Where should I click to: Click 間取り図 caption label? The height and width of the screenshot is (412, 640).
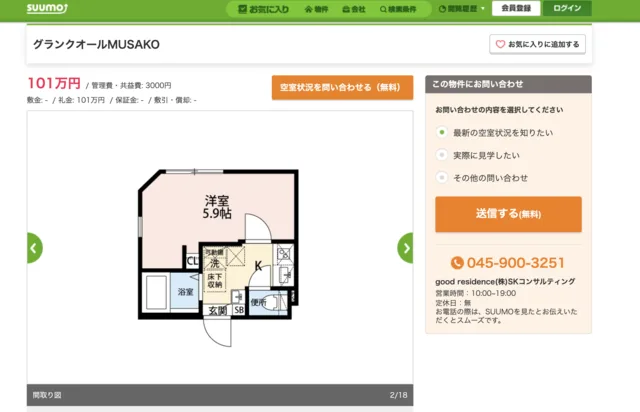[47, 395]
